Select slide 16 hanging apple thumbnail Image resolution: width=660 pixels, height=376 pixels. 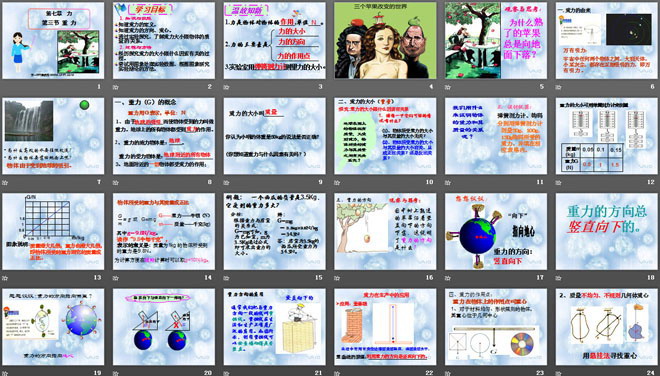pos(385,231)
